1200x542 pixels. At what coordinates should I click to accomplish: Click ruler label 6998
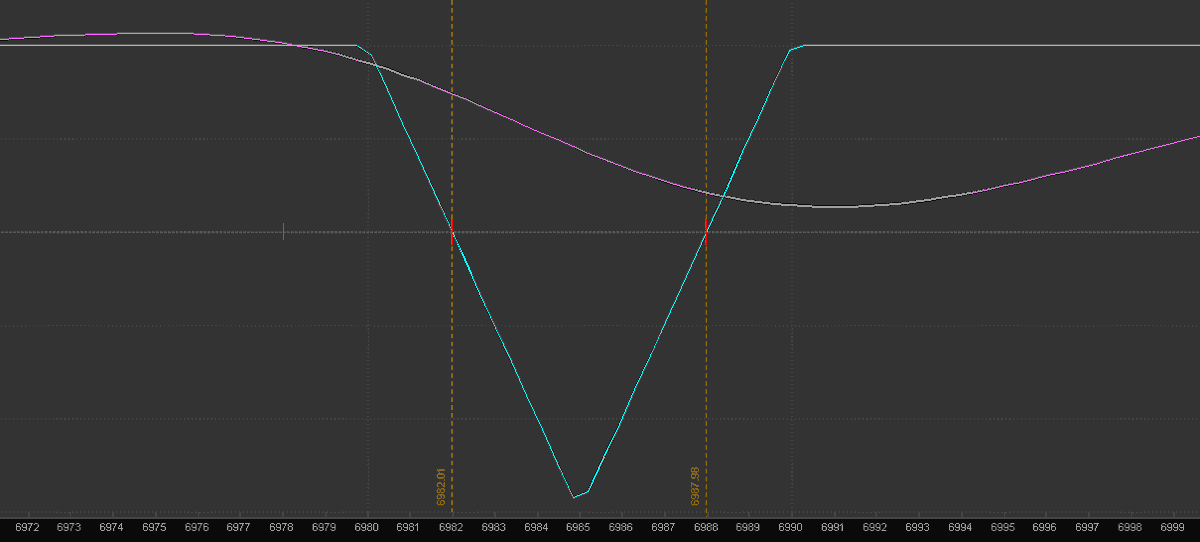click(x=1130, y=527)
